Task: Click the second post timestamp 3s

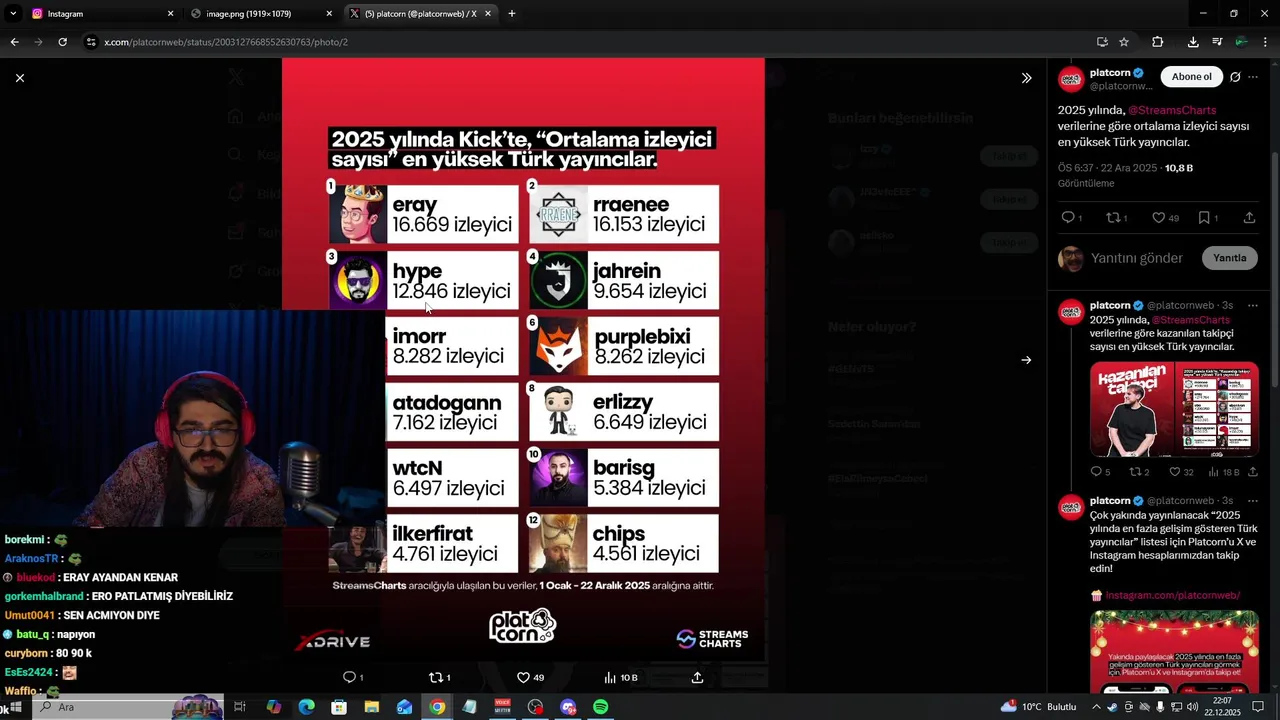Action: click(x=1227, y=305)
